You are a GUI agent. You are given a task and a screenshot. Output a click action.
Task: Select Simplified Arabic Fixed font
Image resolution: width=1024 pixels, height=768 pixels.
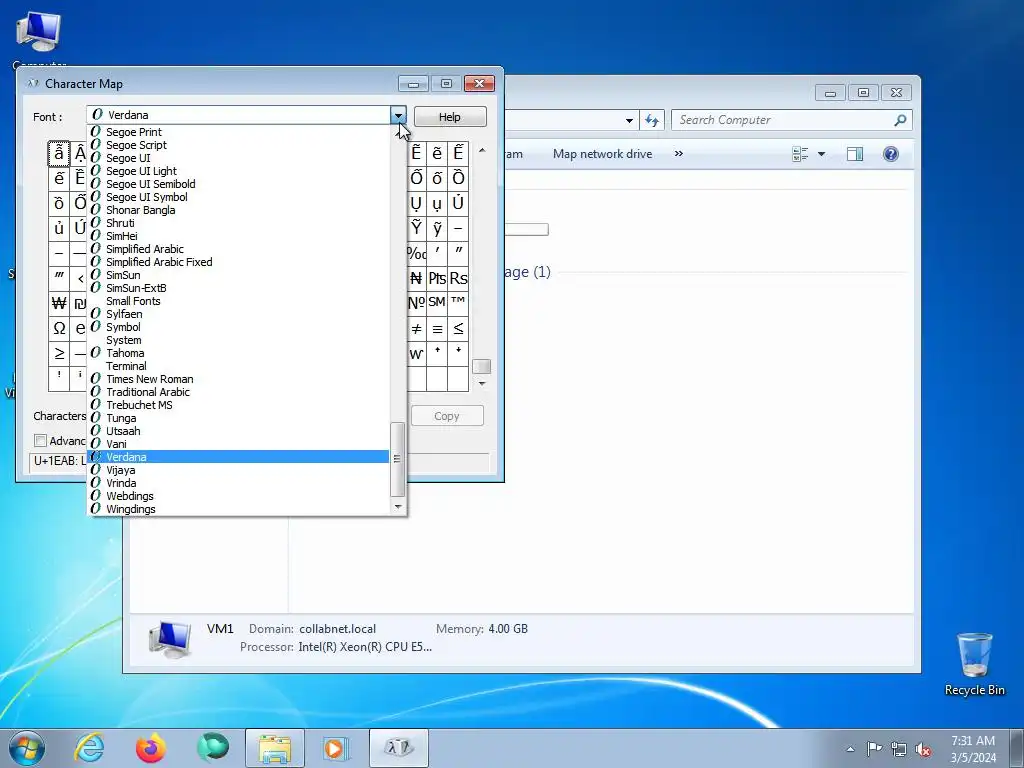238,262
